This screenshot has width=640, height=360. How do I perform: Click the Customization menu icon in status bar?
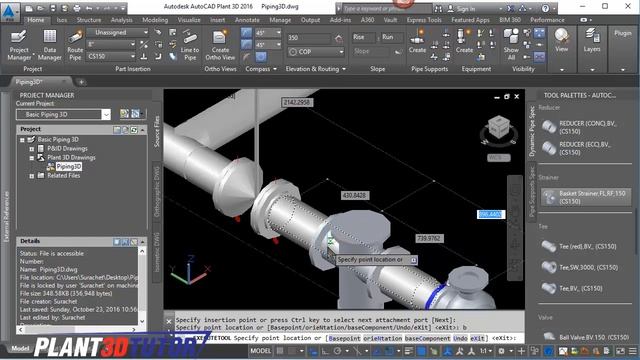633,351
